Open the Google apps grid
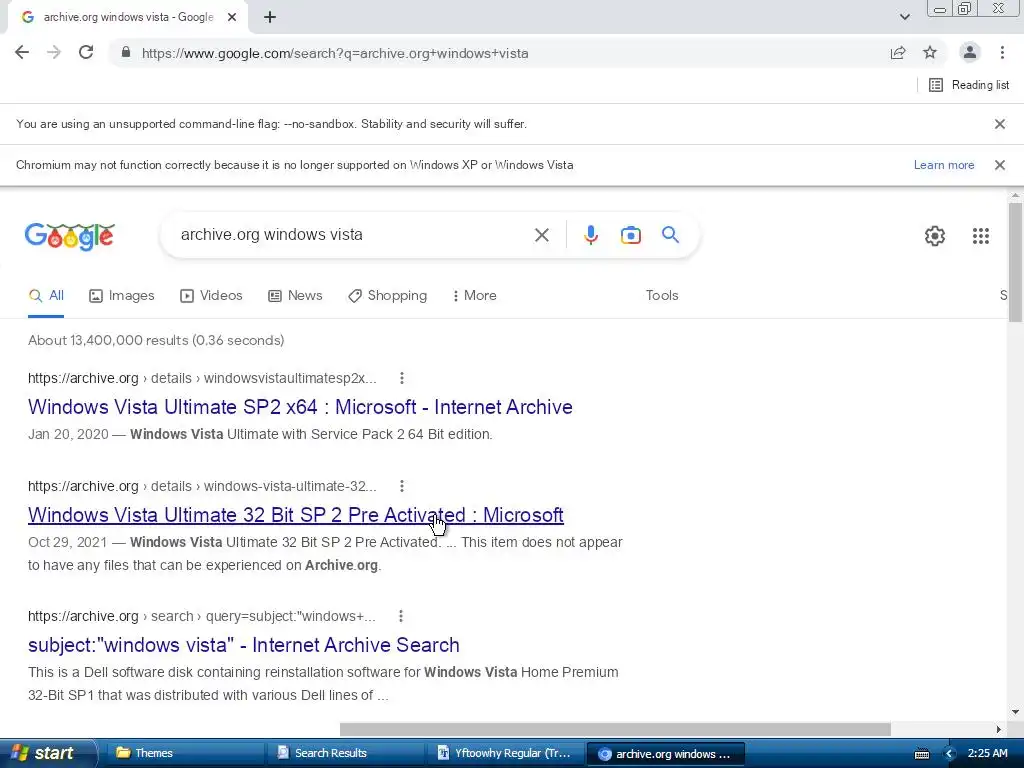The image size is (1024, 768). click(980, 236)
